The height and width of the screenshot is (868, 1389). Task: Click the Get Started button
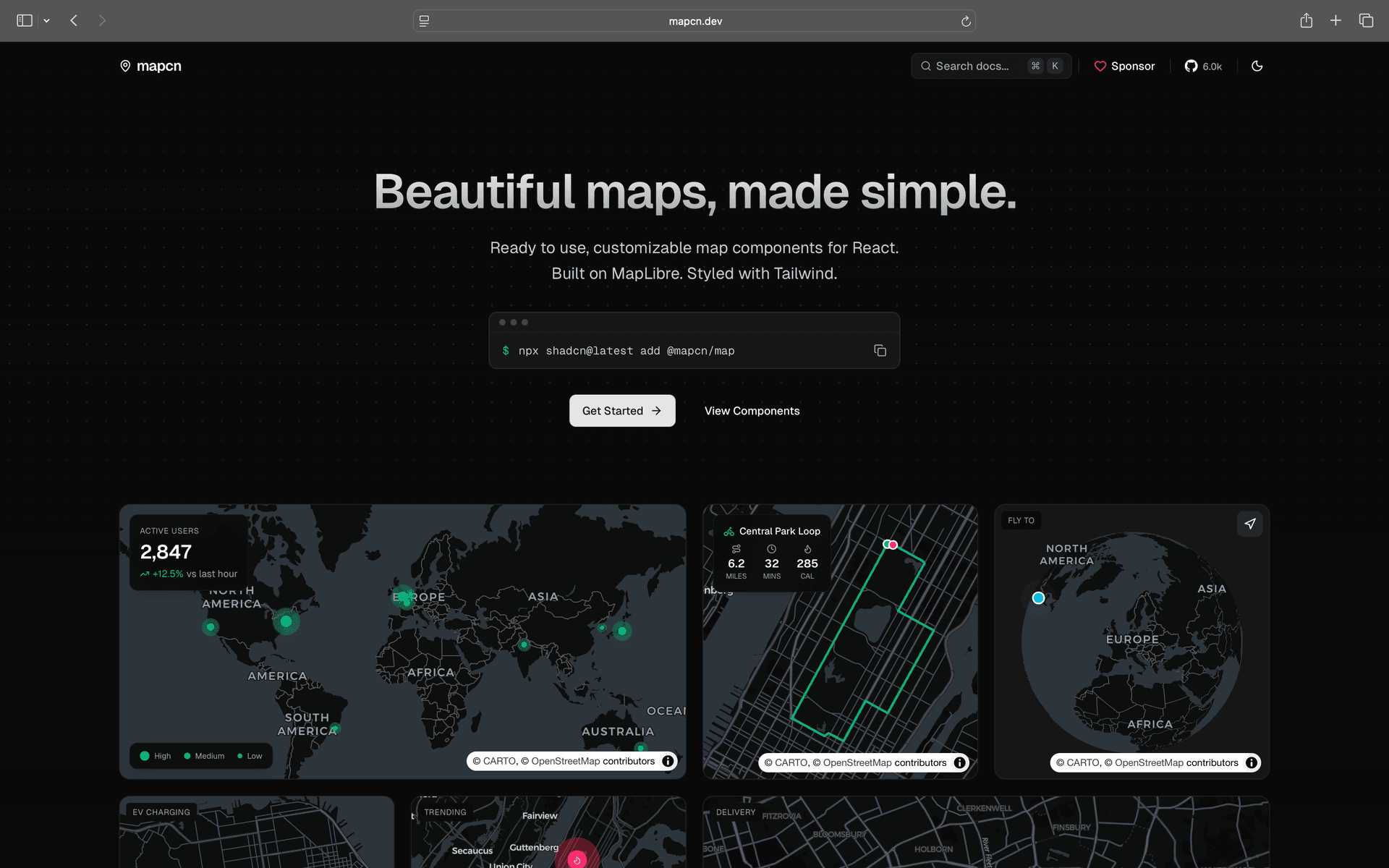pyautogui.click(x=622, y=411)
